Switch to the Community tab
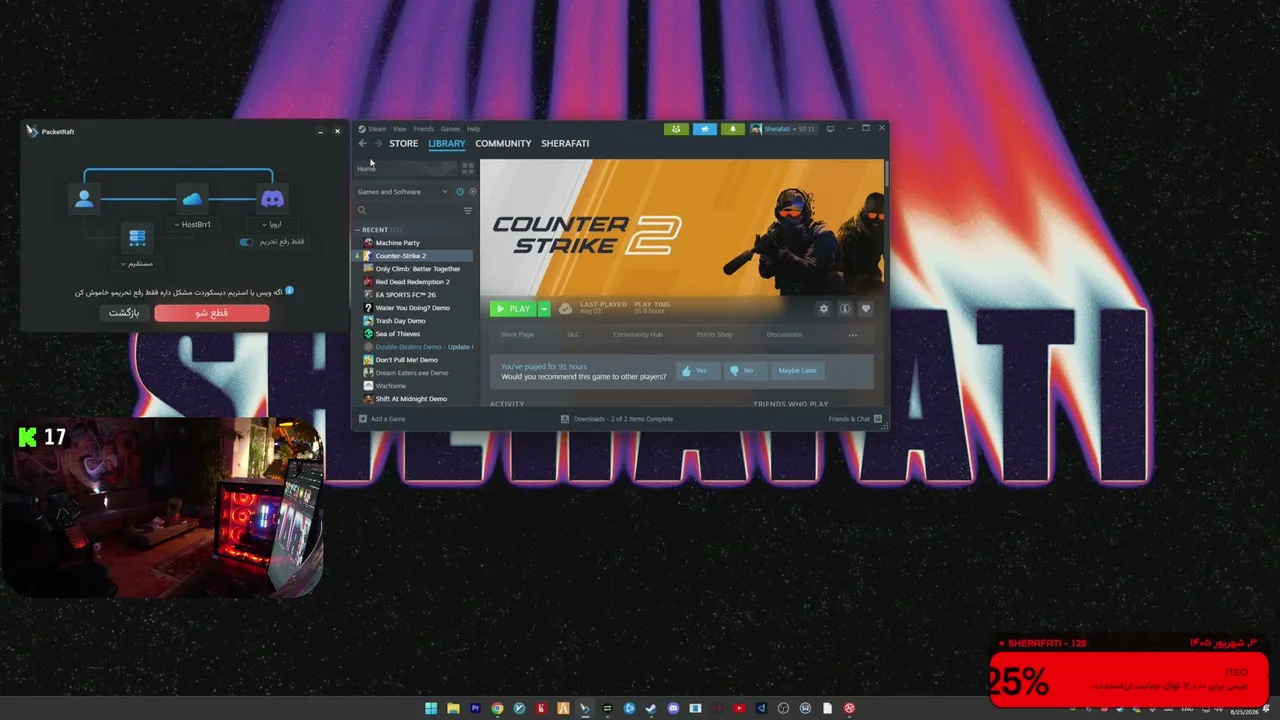 coord(503,144)
